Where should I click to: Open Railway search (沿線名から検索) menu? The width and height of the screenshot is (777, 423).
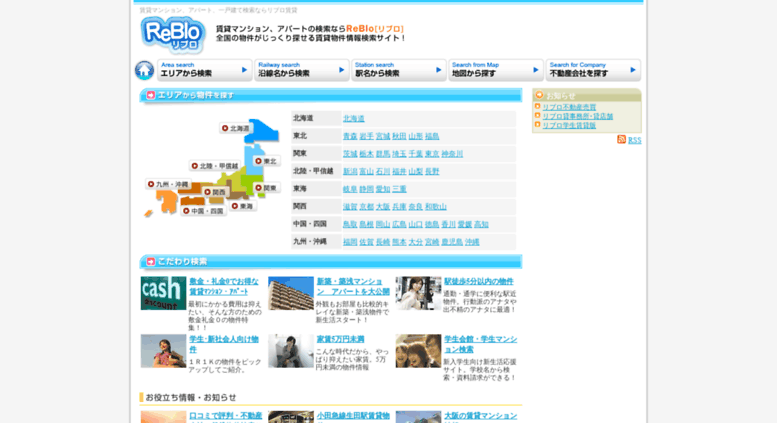click(x=302, y=70)
